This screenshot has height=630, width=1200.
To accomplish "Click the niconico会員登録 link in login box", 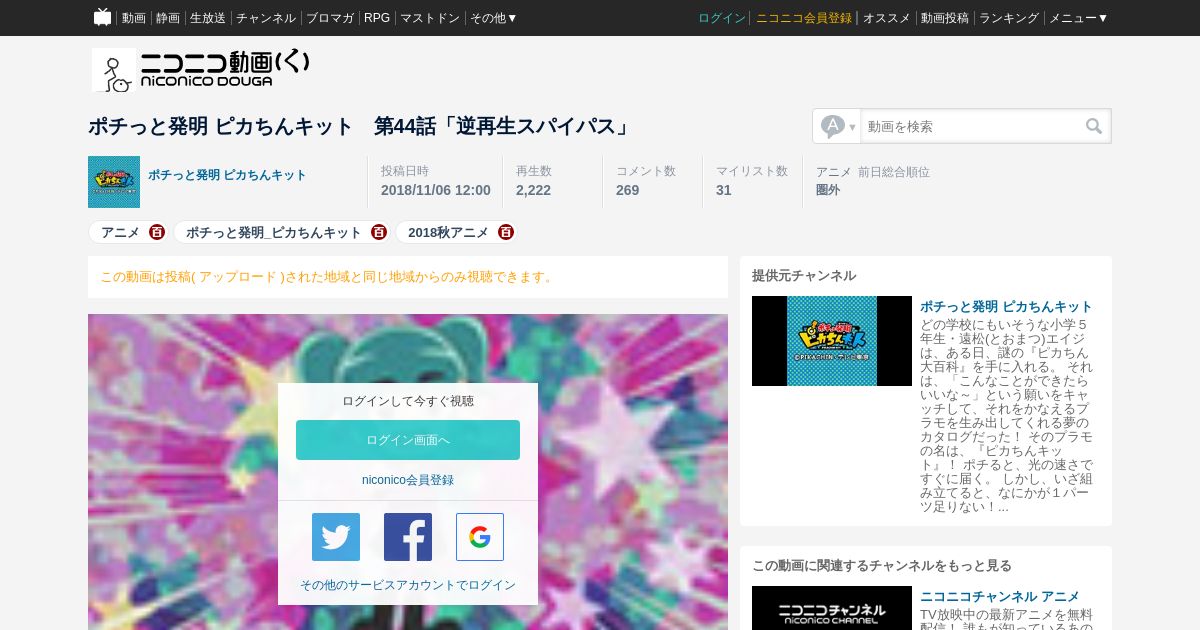I will pos(408,480).
